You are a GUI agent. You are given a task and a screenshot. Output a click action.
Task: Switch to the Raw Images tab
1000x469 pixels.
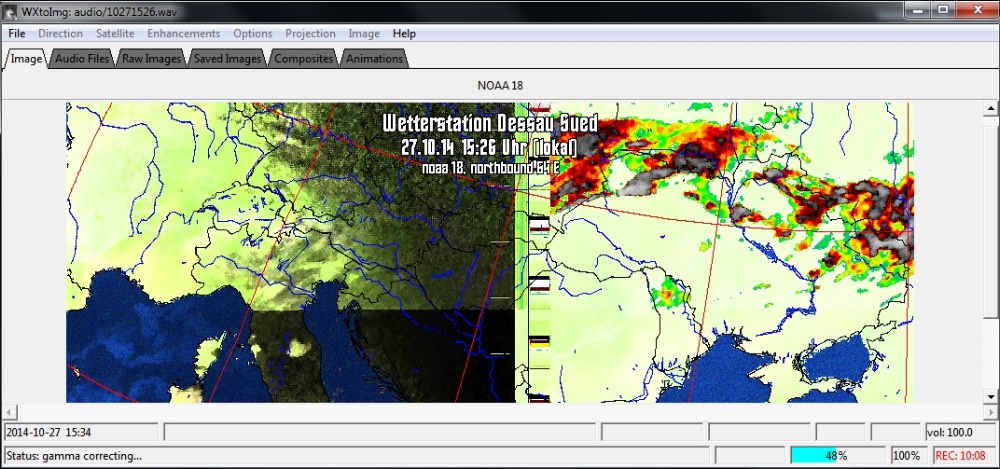tap(152, 59)
